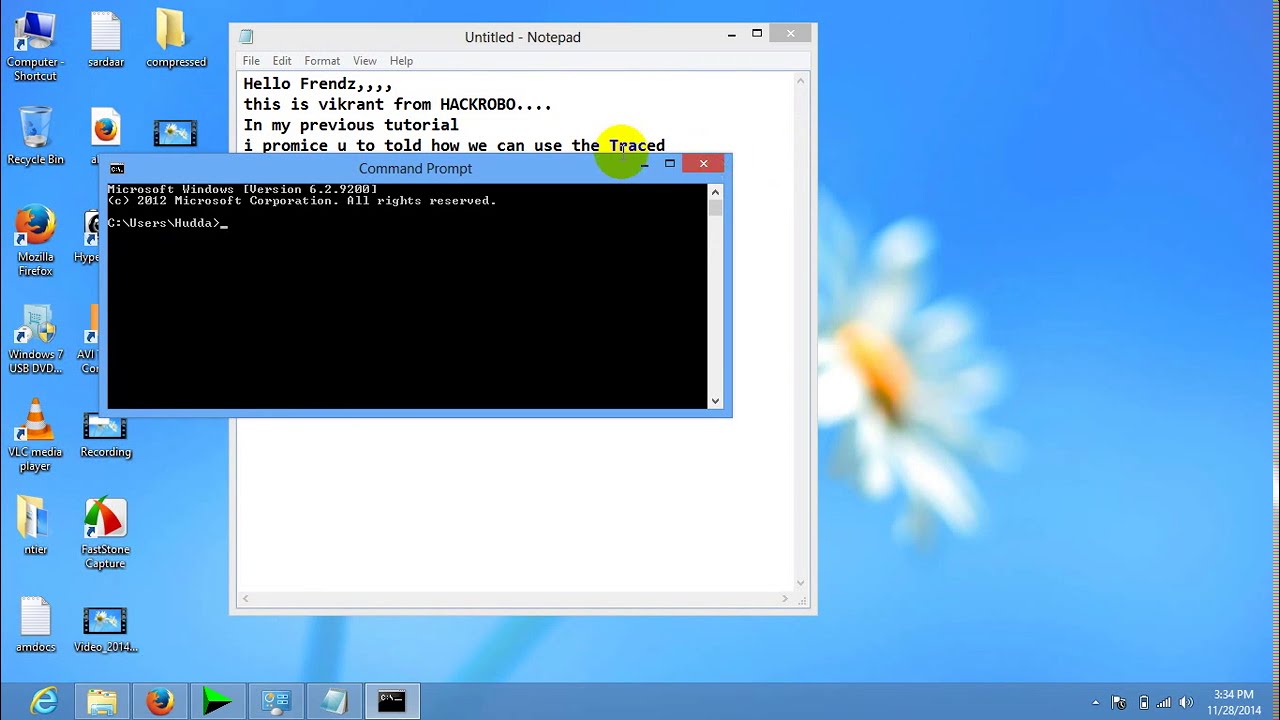This screenshot has width=1280, height=720.
Task: Click Notepad horizontal scrollbar left arrow
Action: click(245, 599)
